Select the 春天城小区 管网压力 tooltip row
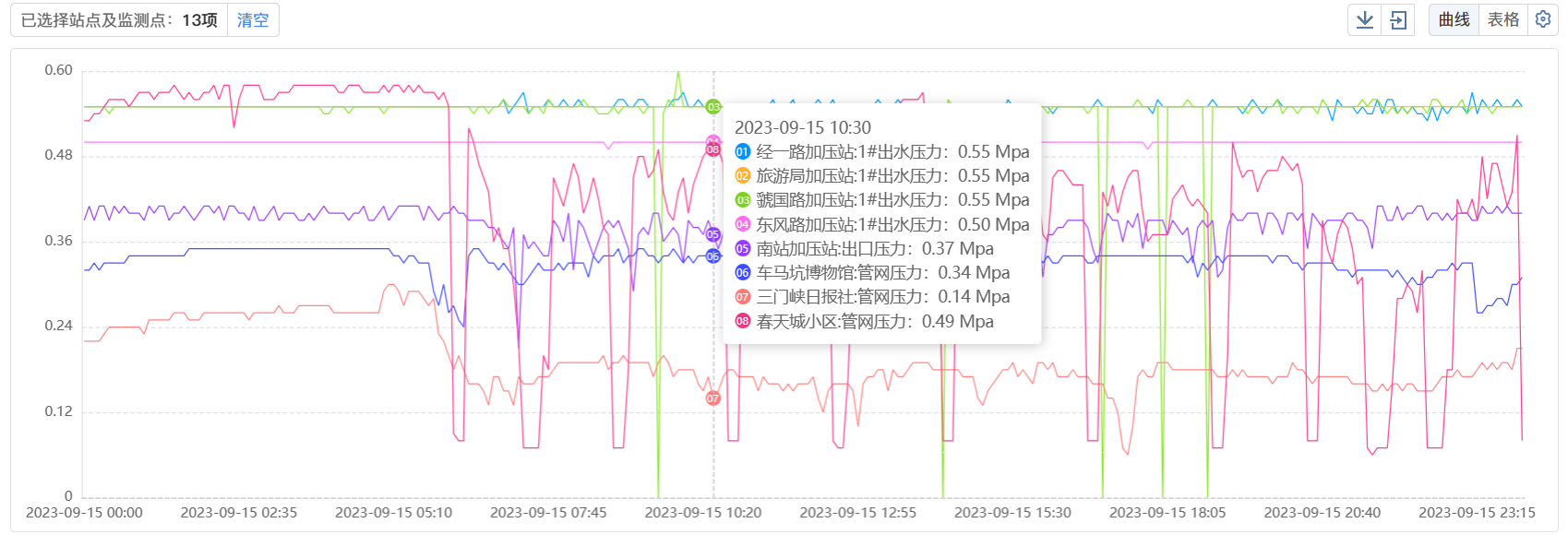The height and width of the screenshot is (535, 1568). (x=874, y=321)
